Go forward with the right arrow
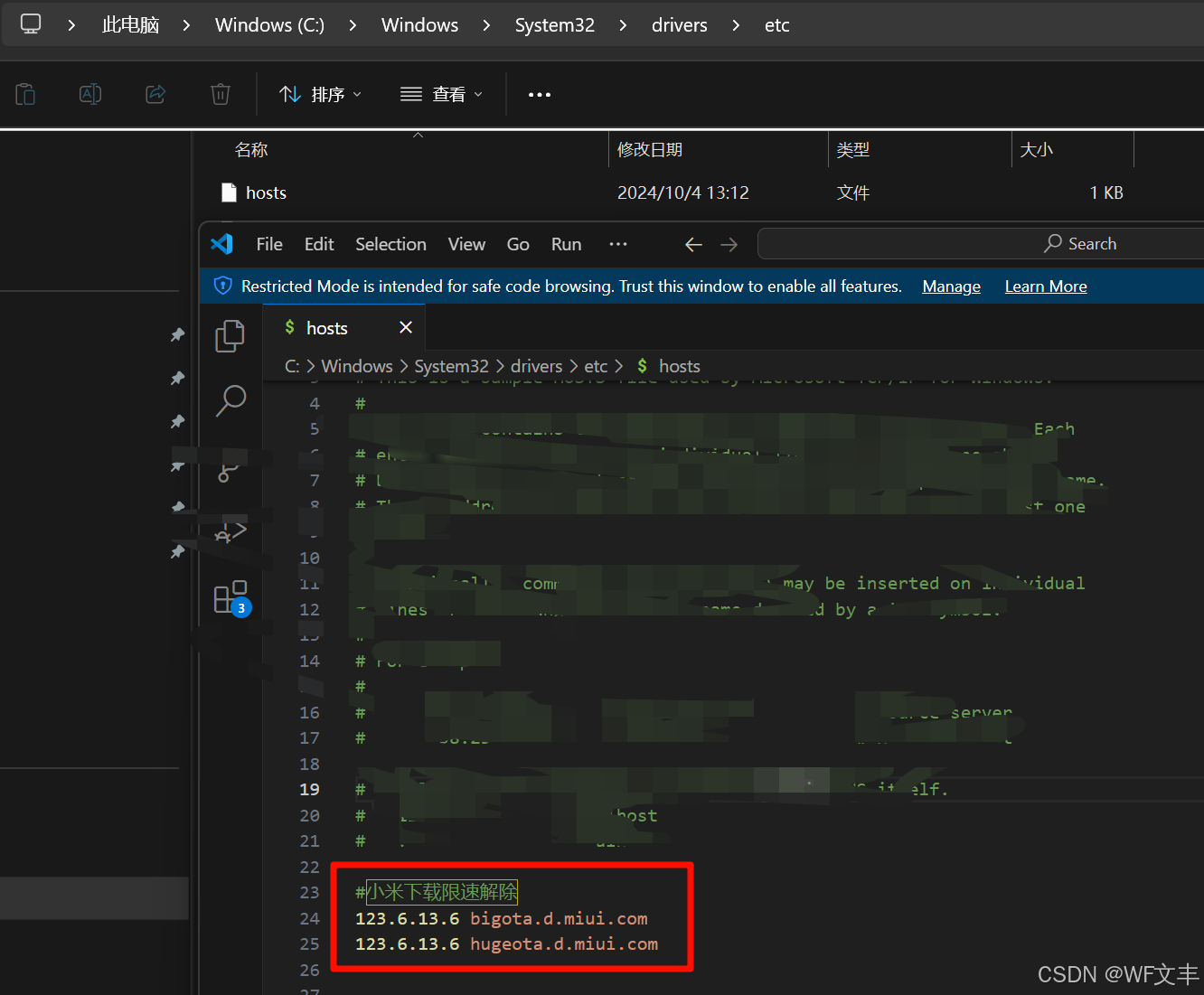The image size is (1204, 995). point(729,245)
